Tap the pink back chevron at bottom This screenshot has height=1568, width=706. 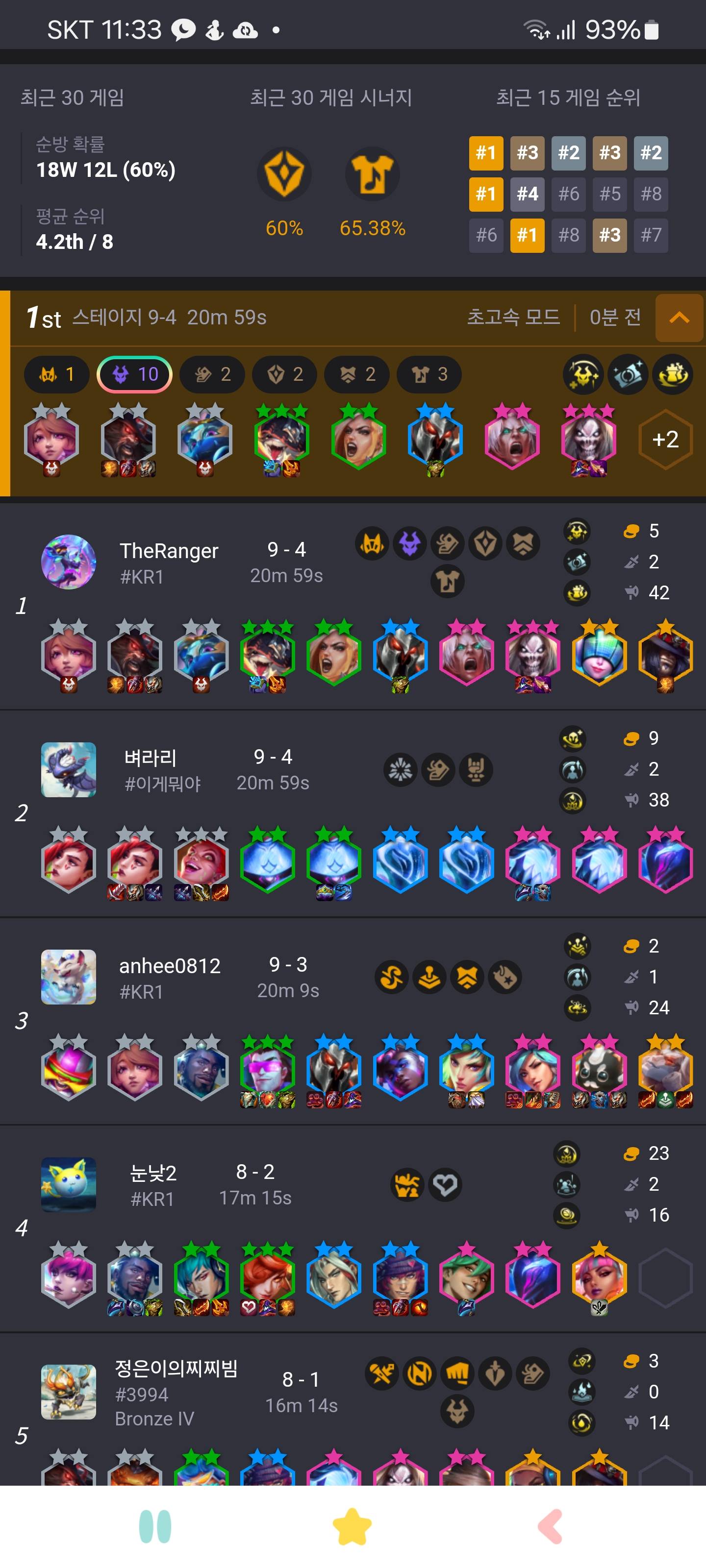tap(550, 1526)
